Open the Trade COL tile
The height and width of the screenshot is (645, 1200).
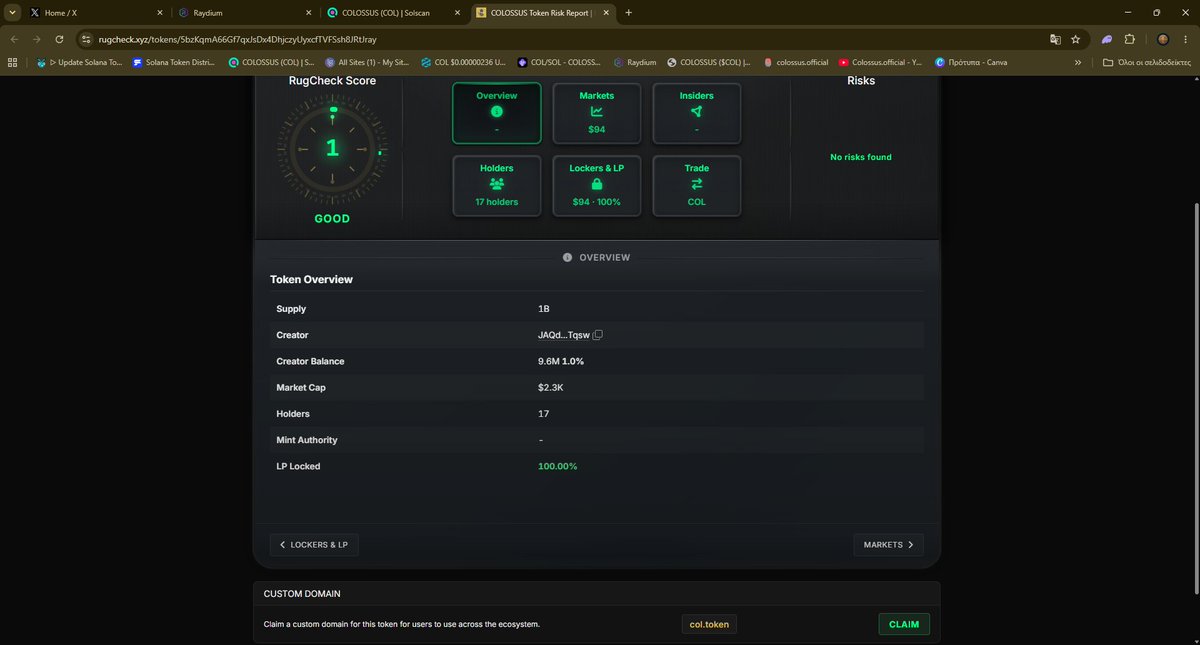click(696, 185)
